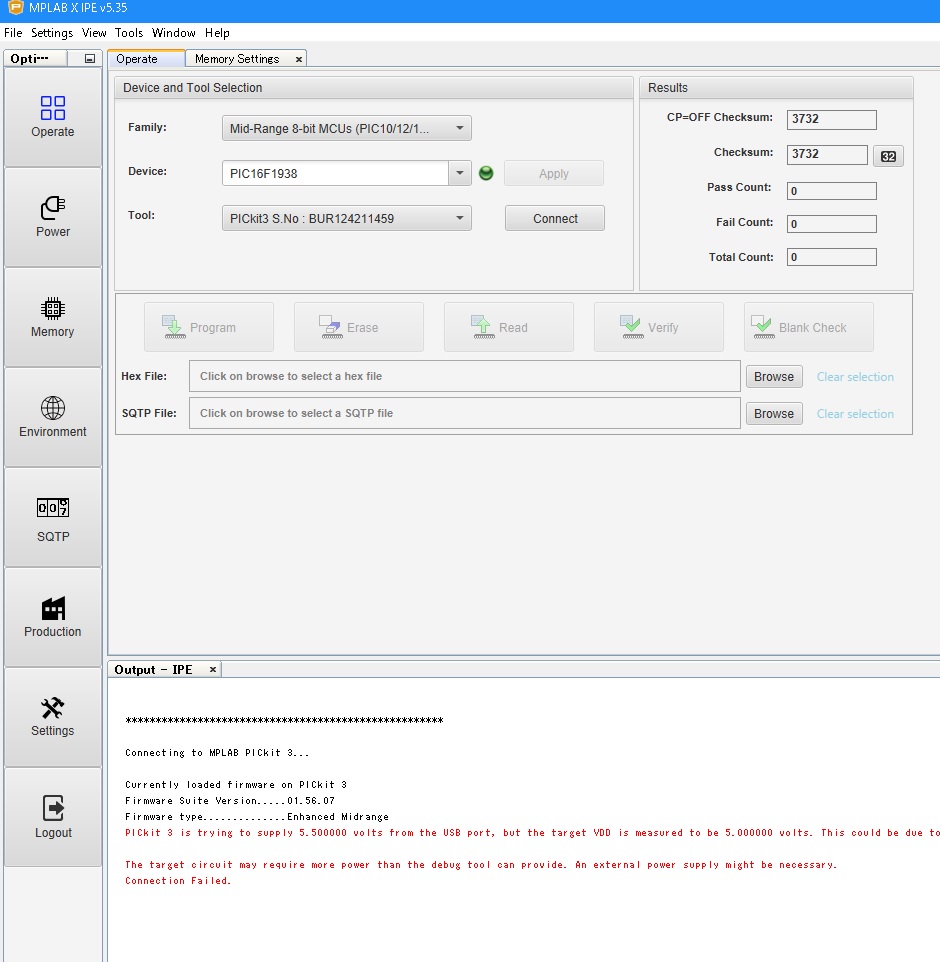Open the Settings sidebar panel
Image resolution: width=940 pixels, height=962 pixels.
(53, 717)
